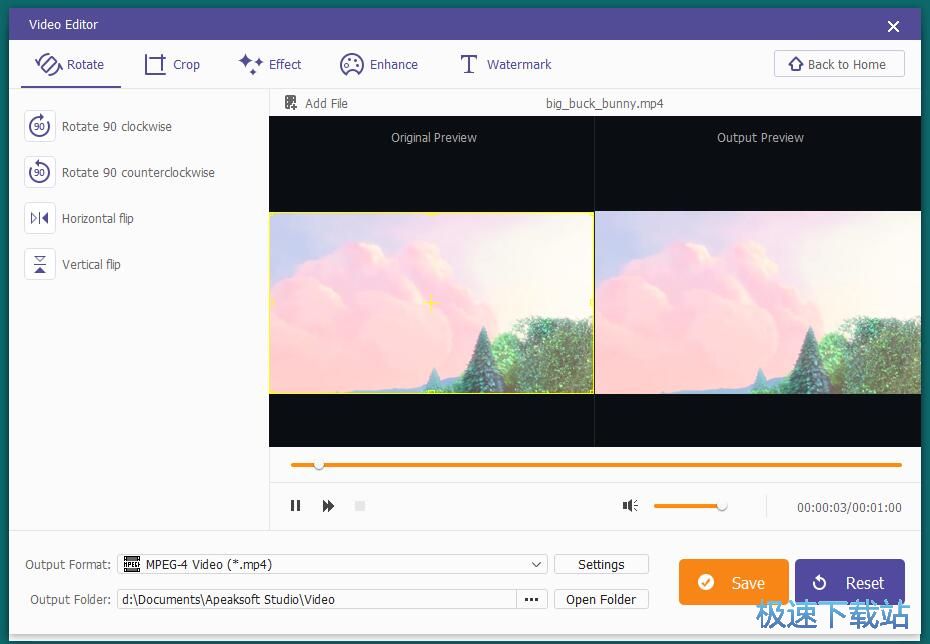The width and height of the screenshot is (930, 644).
Task: Switch to the Enhance tab
Action: 379,64
